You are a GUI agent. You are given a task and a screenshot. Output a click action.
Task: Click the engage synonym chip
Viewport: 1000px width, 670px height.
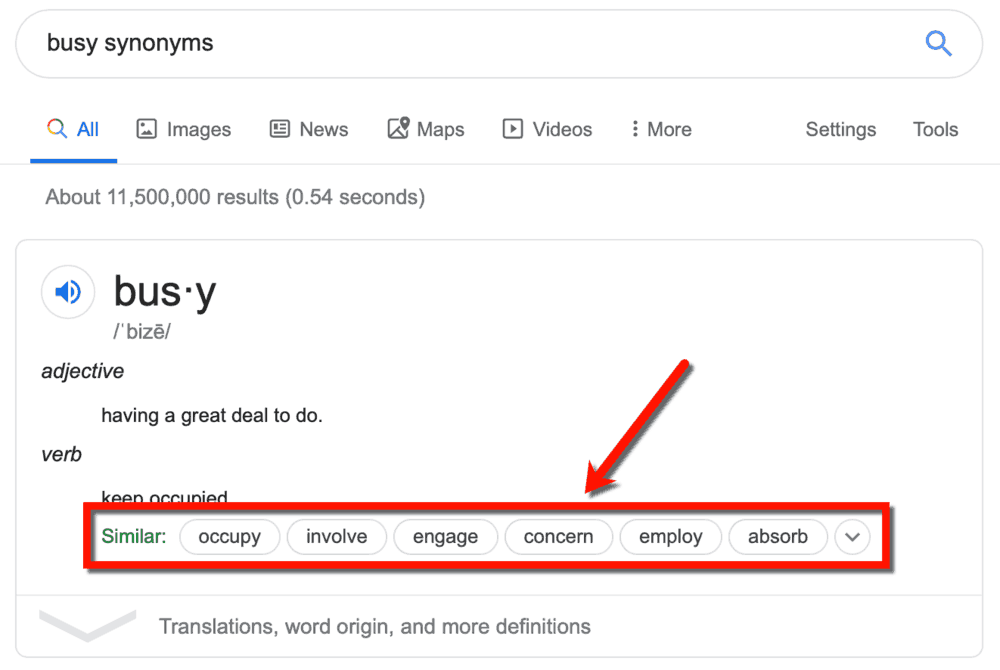coord(445,537)
